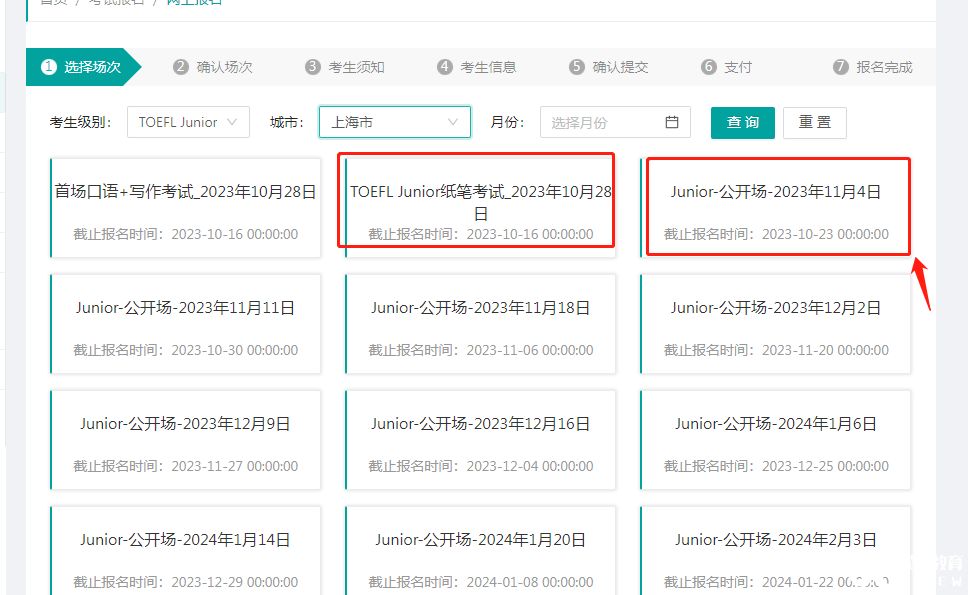Screen dimensions: 968x595
Task: Choose Junior-公开场-2023年11月18日 session card
Action: (480, 323)
